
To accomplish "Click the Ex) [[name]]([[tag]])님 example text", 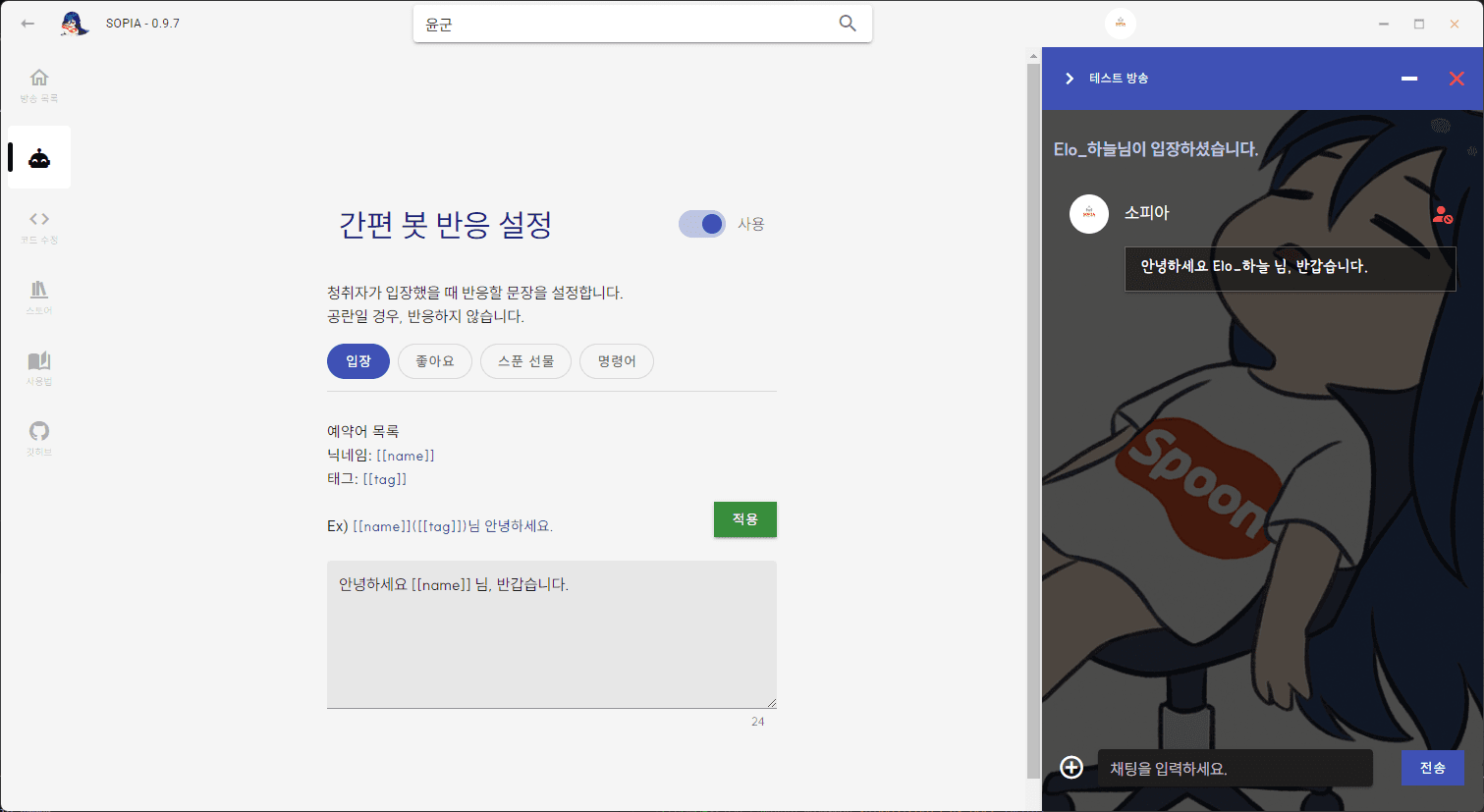I will (x=440, y=526).
